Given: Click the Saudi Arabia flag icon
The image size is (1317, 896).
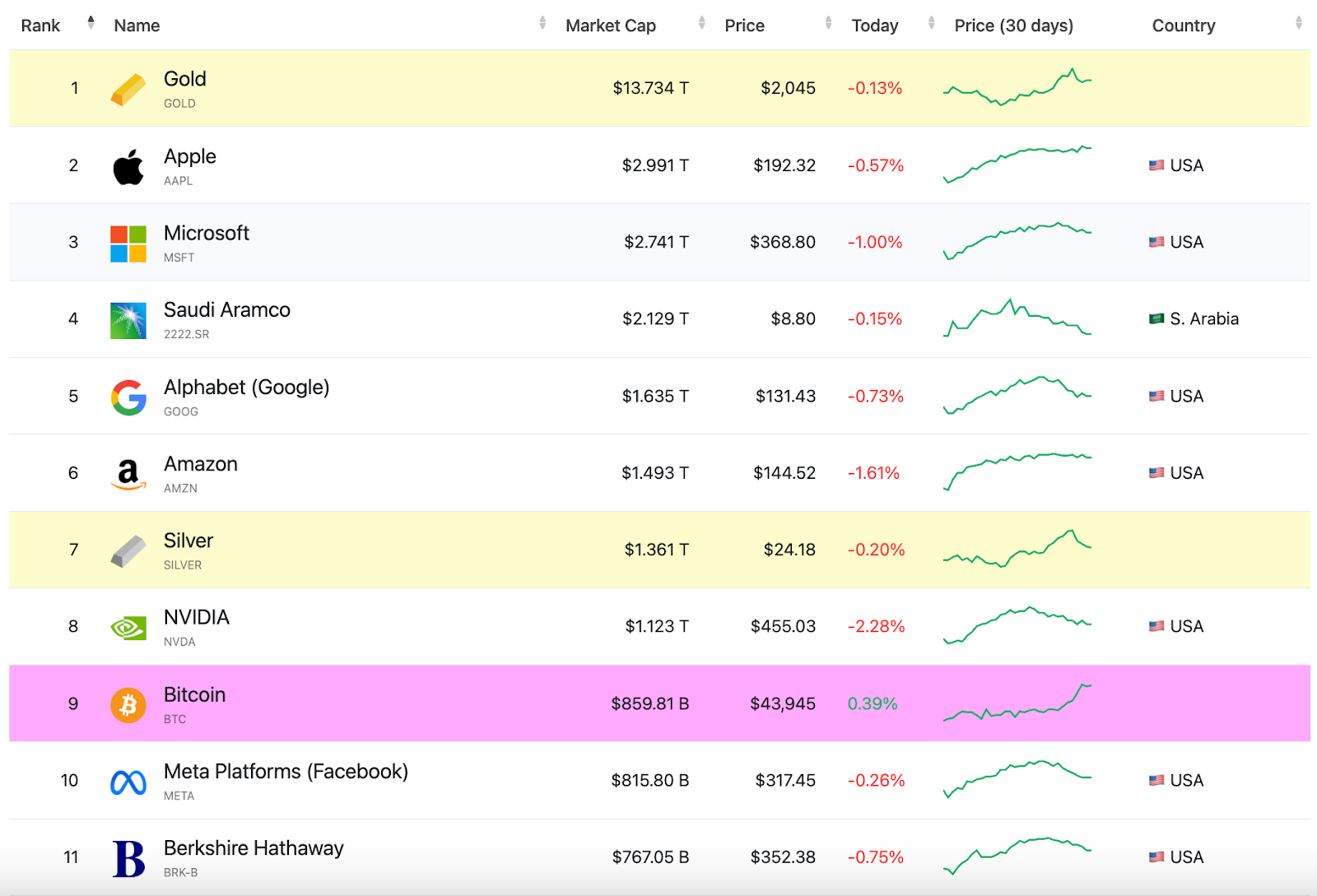Looking at the screenshot, I should (1156, 318).
